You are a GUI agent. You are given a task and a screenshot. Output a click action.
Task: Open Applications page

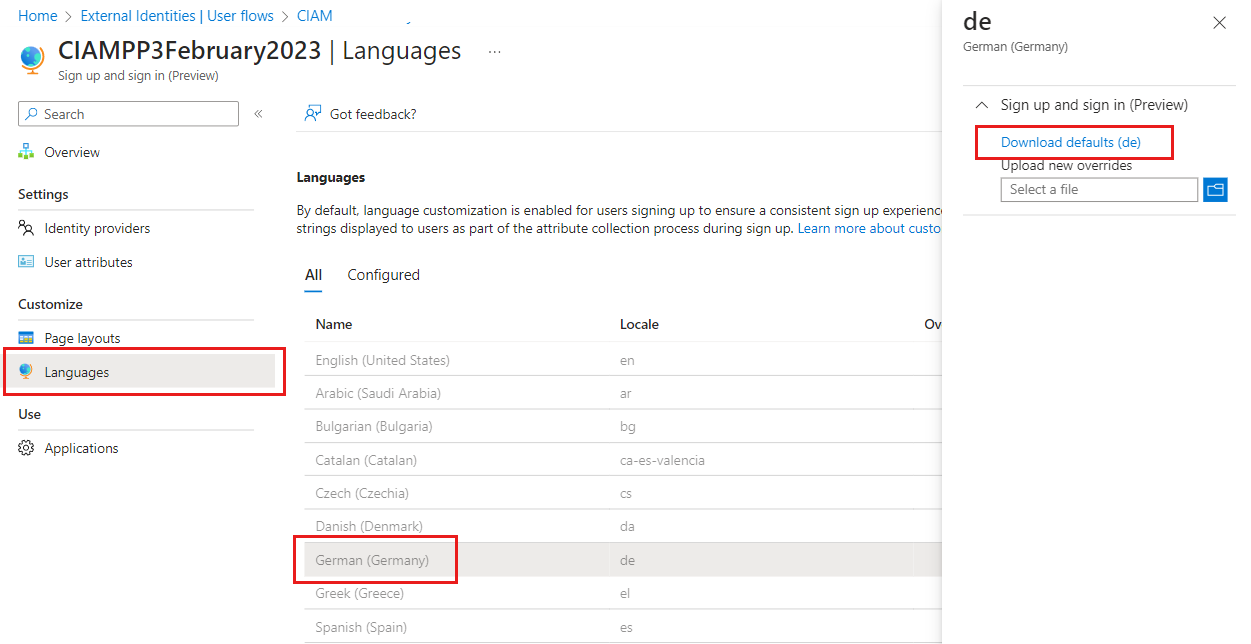[x=81, y=448]
